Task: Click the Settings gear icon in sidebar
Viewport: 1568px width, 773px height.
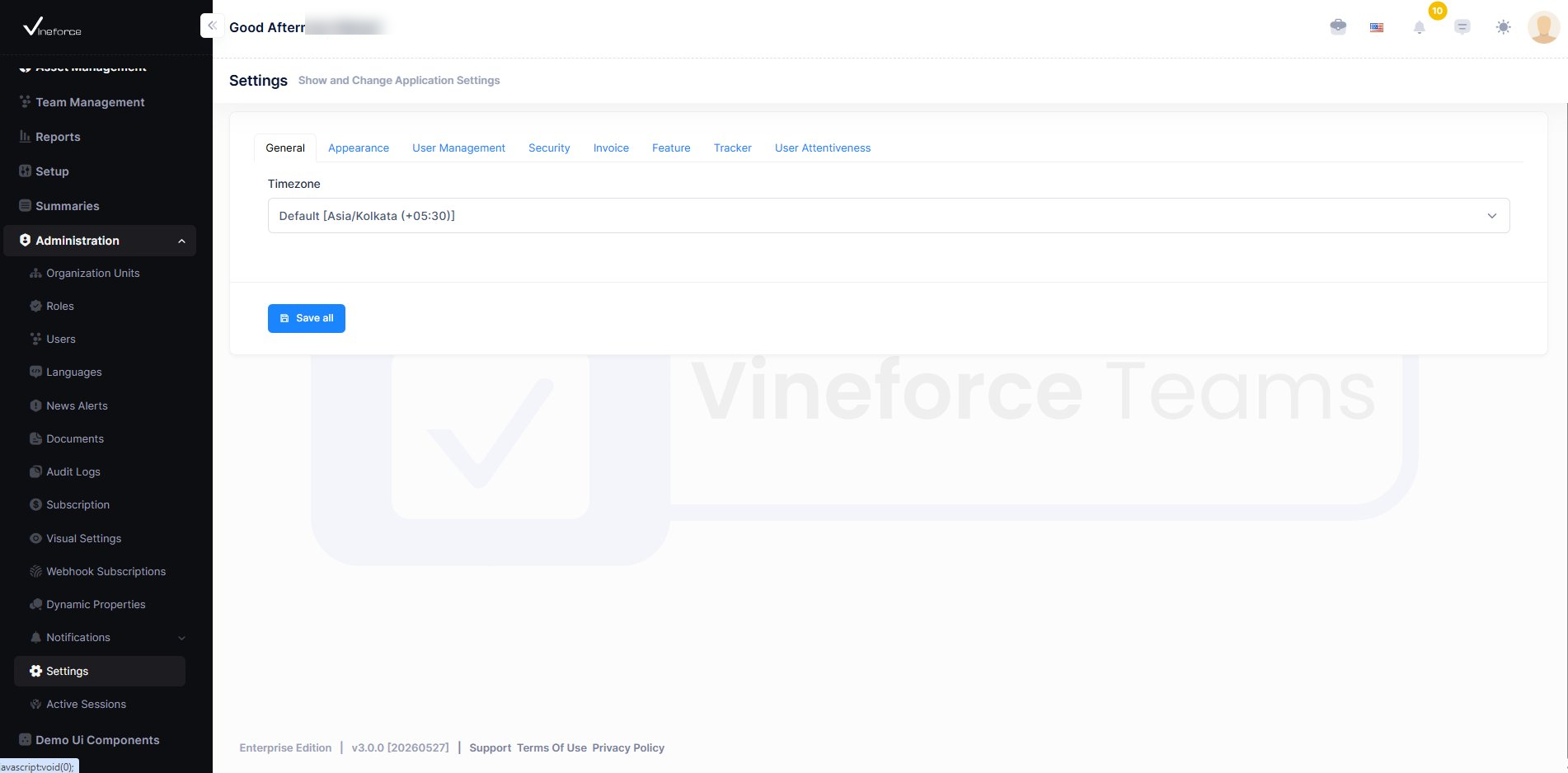Action: [35, 672]
